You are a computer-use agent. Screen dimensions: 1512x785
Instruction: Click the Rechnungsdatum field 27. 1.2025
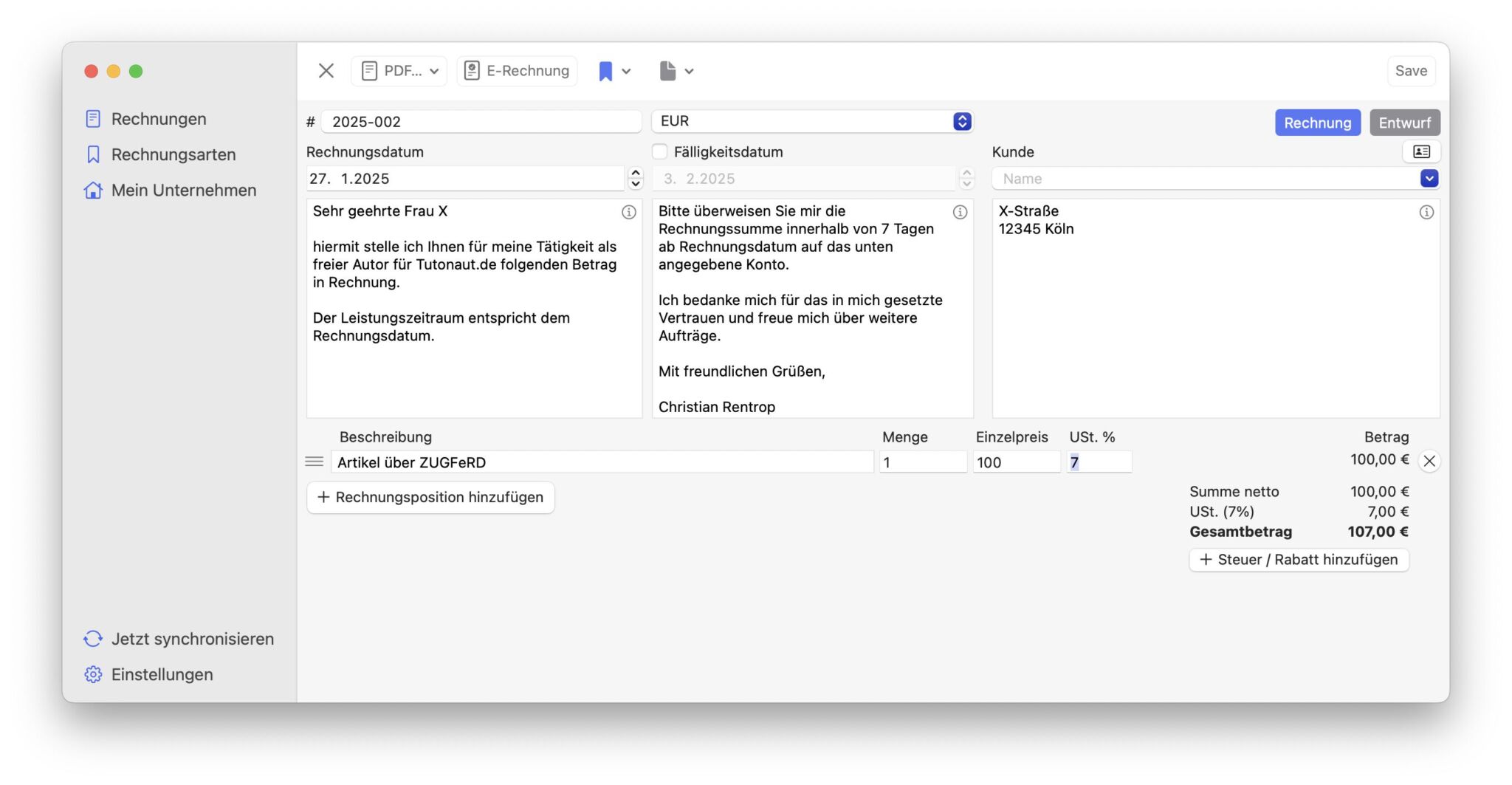coord(465,179)
